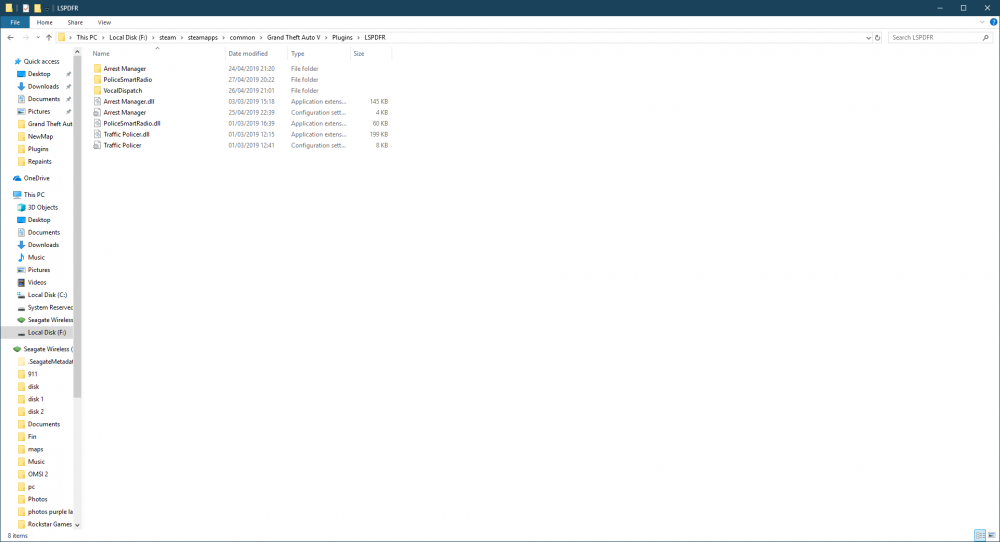Switch to the View ribbon tab
The image size is (1000, 542).
[104, 22]
